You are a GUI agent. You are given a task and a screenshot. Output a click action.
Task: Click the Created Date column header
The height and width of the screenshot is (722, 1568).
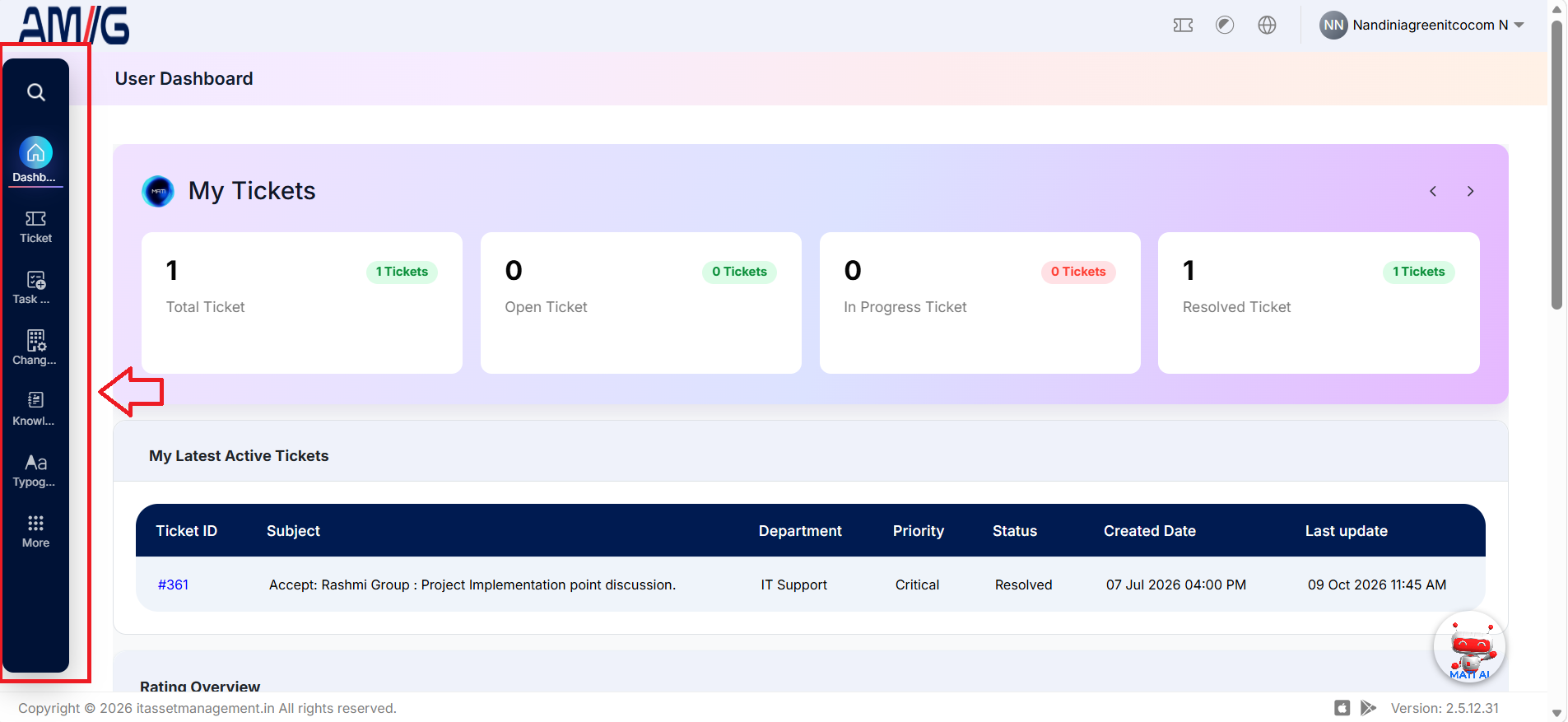click(1150, 531)
